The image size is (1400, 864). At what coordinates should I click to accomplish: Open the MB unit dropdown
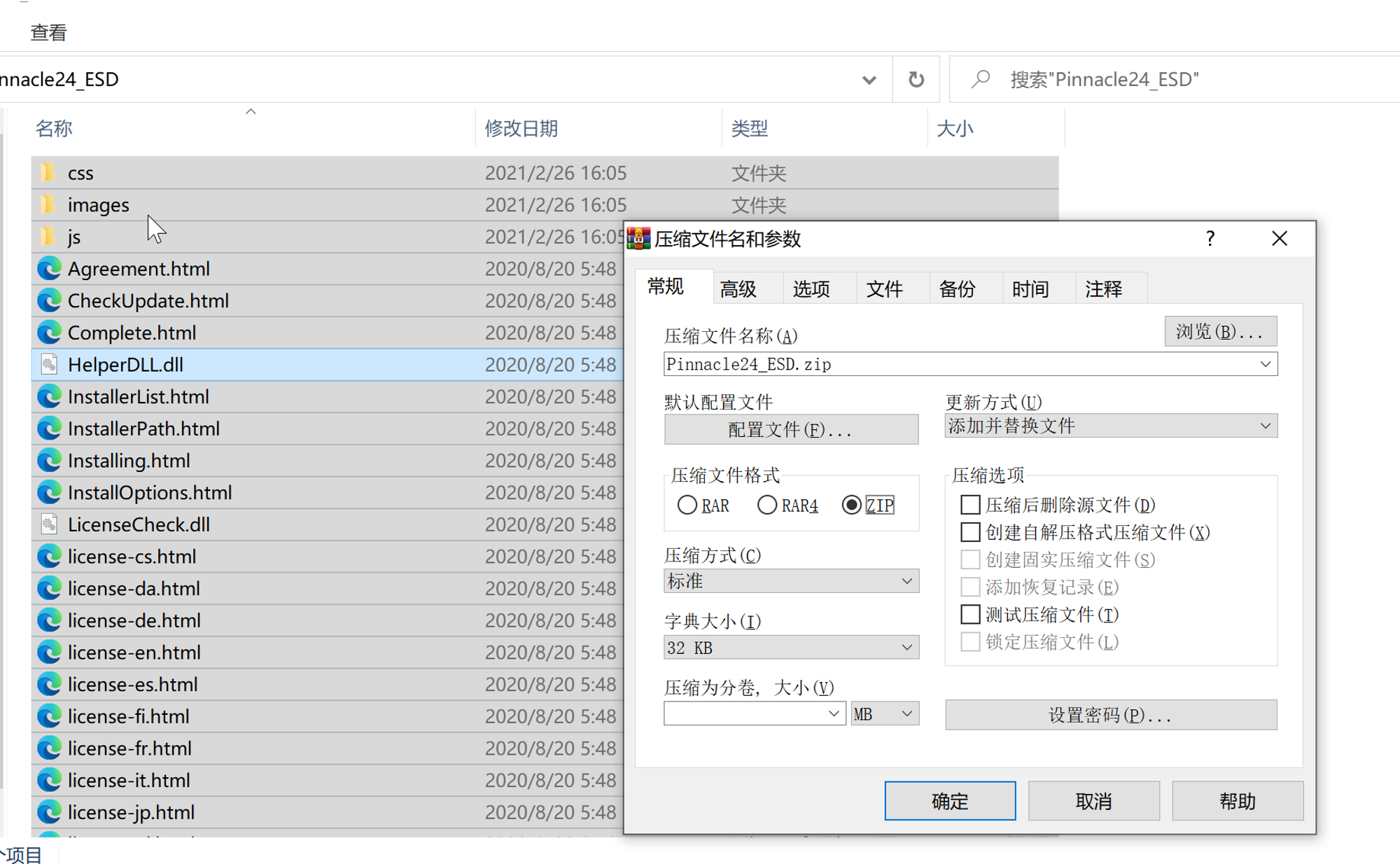pyautogui.click(x=885, y=713)
